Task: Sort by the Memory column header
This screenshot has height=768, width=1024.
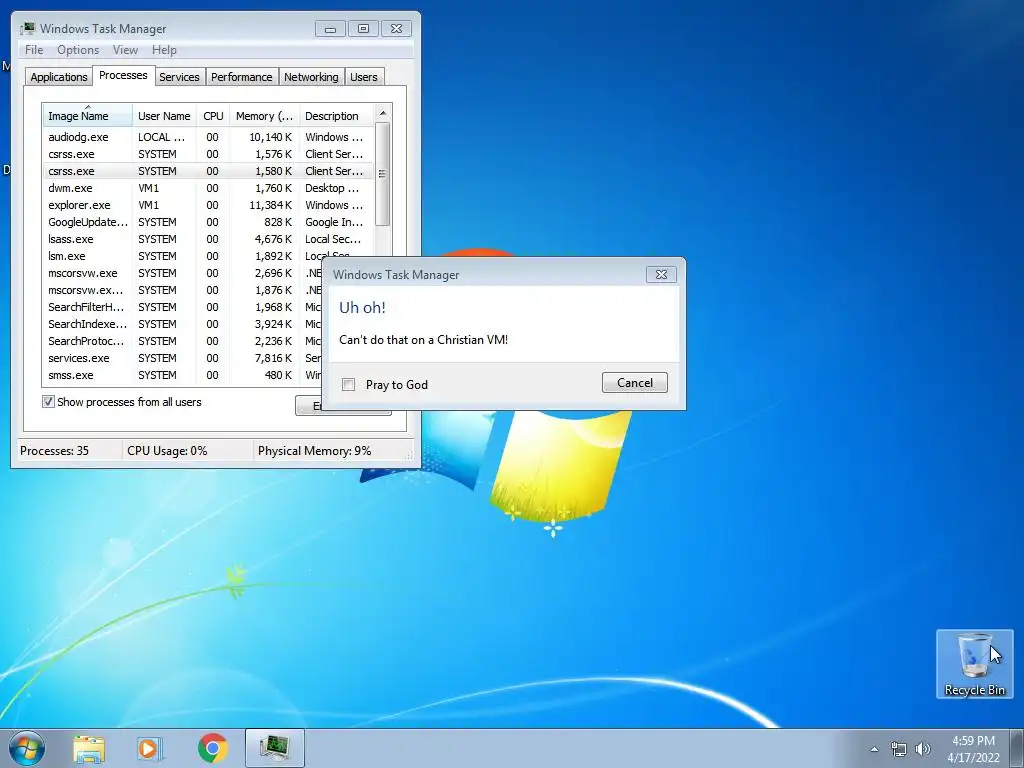Action: 264,116
